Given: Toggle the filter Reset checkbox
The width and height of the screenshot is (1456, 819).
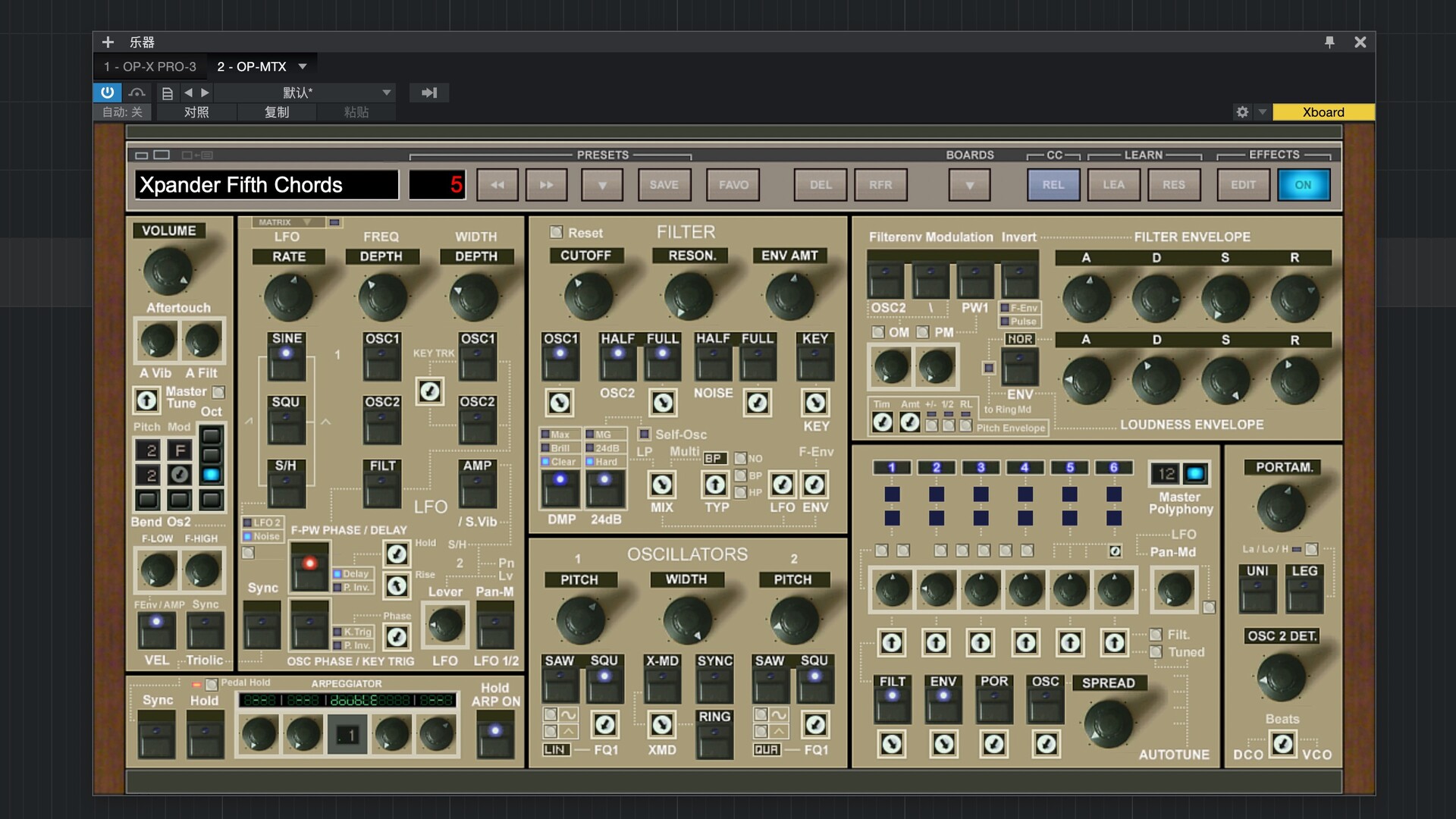Looking at the screenshot, I should point(557,232).
